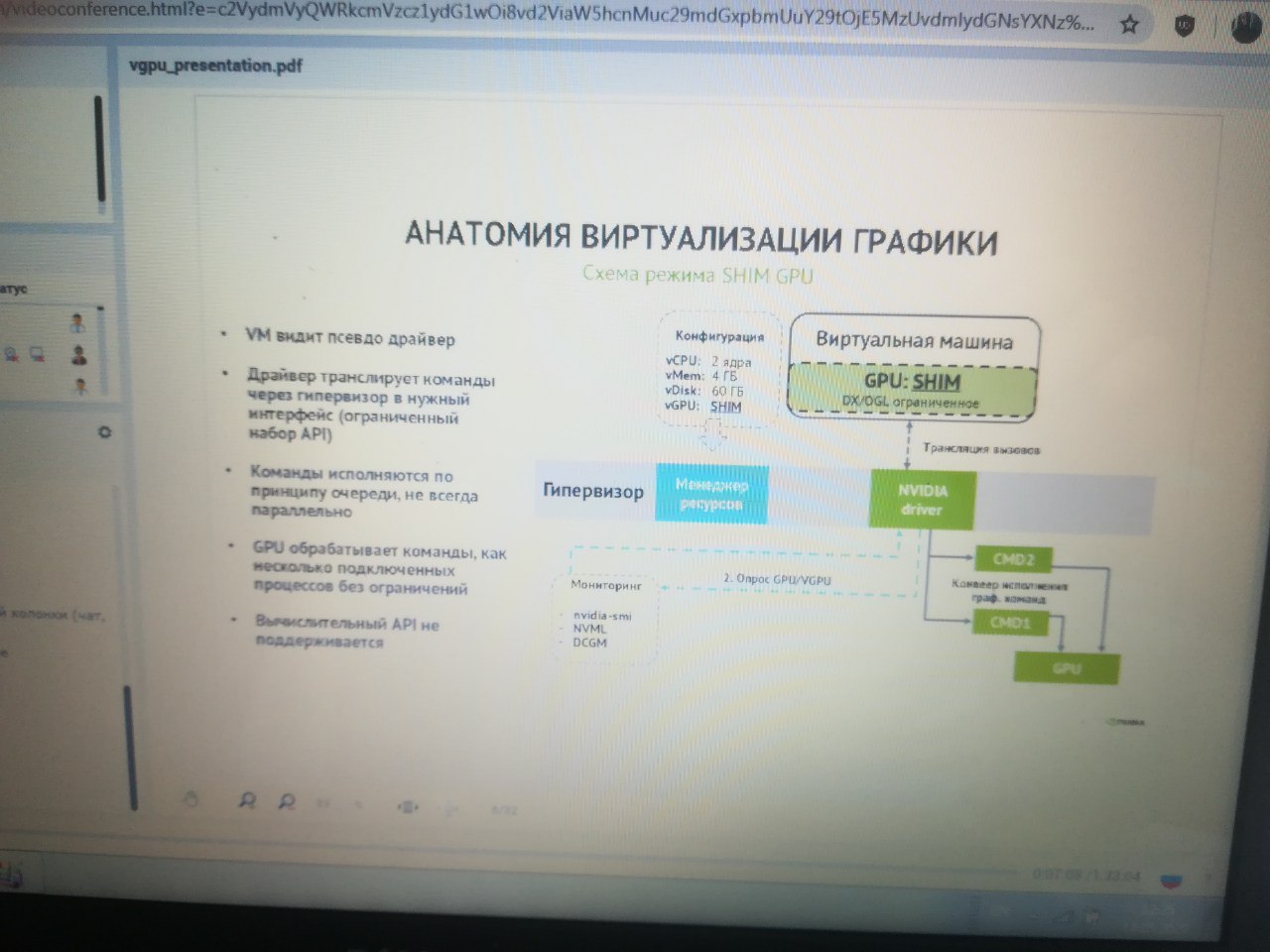Click the Конфигурация box heading

point(719,336)
